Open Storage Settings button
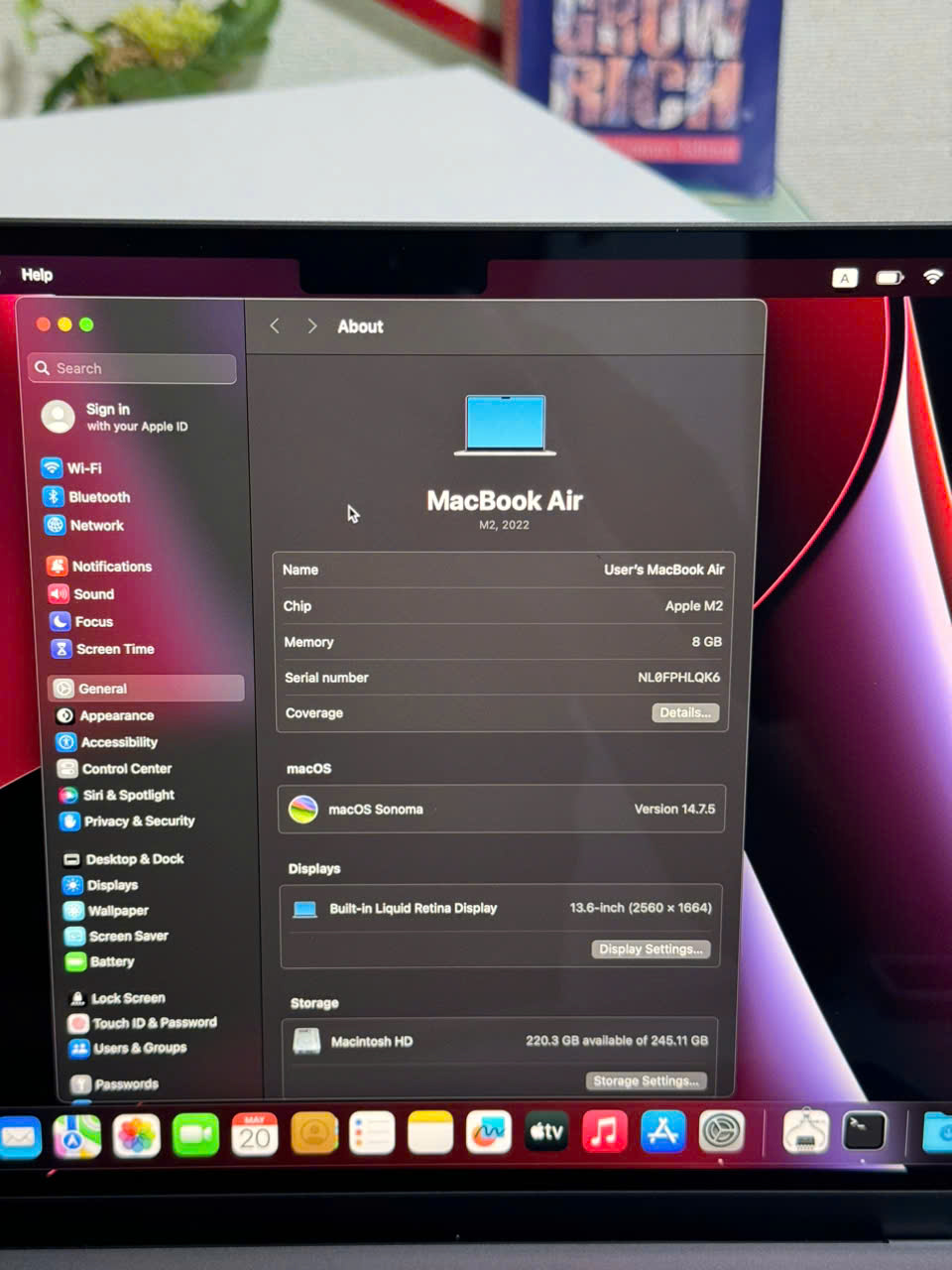 (x=647, y=1080)
